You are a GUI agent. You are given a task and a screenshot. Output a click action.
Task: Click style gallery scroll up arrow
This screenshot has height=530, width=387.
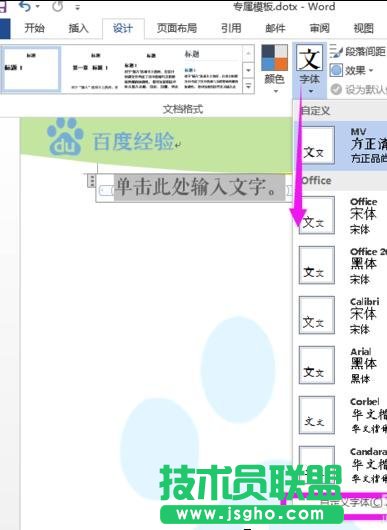[248, 53]
